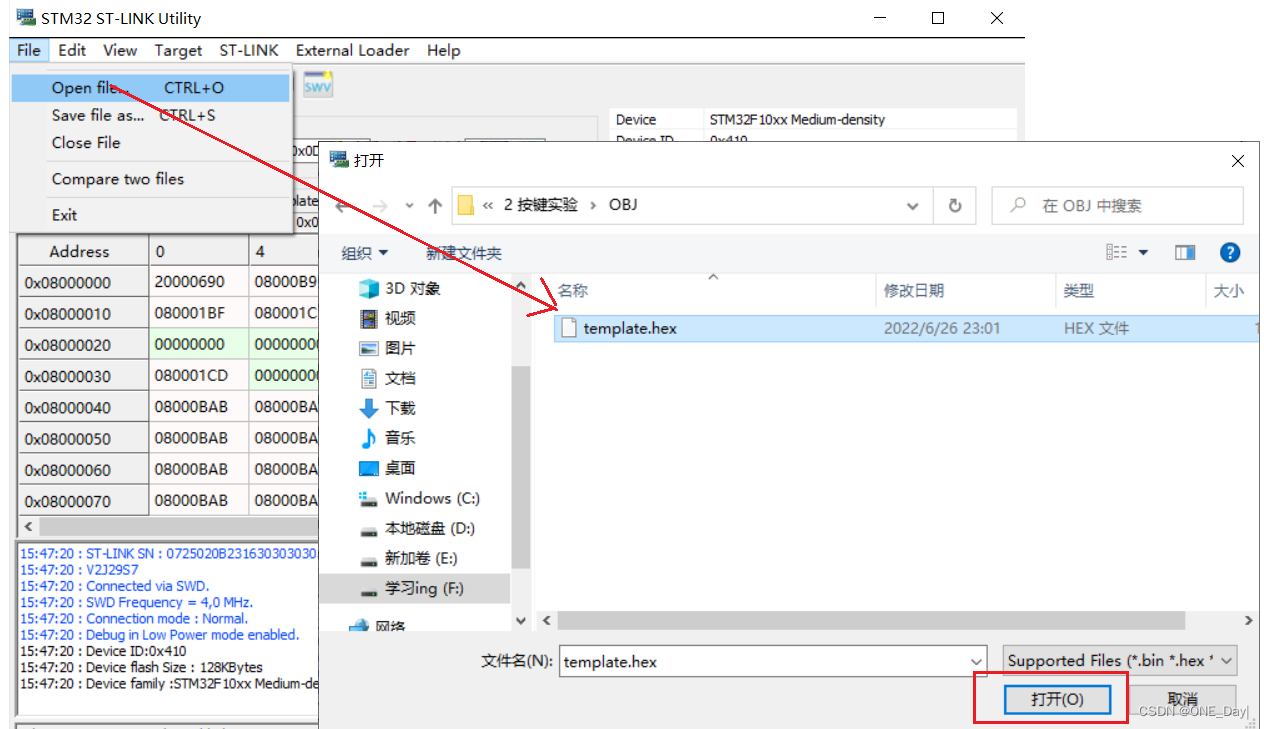Click the 新建文件夹 button

coord(464,253)
